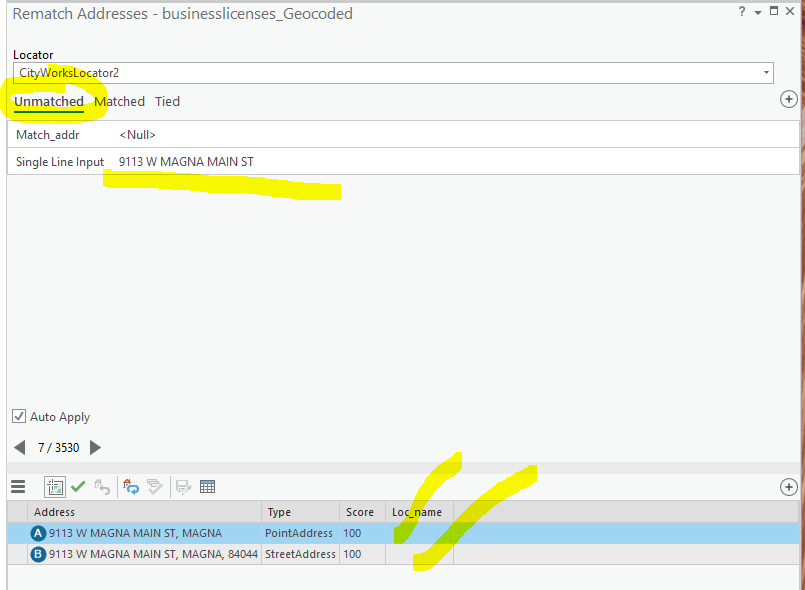Select the green Match checkmark icon
Screen dimensions: 805x590
click(79, 486)
